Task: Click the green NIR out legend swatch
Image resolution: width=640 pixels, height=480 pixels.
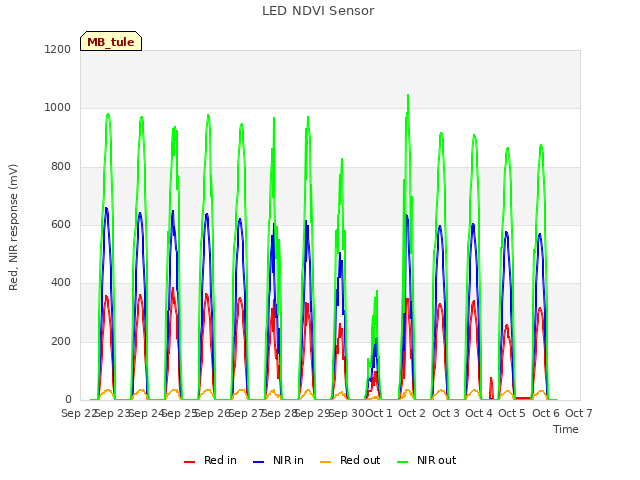Action: tap(402, 462)
